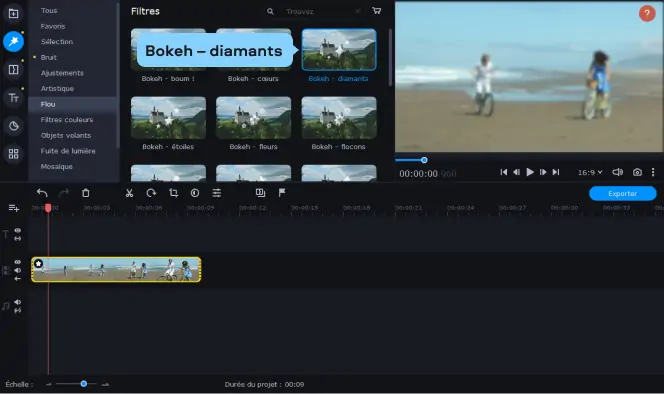Open the Stickers clock sidebar icon
This screenshot has height=394, width=664.
[x=13, y=126]
